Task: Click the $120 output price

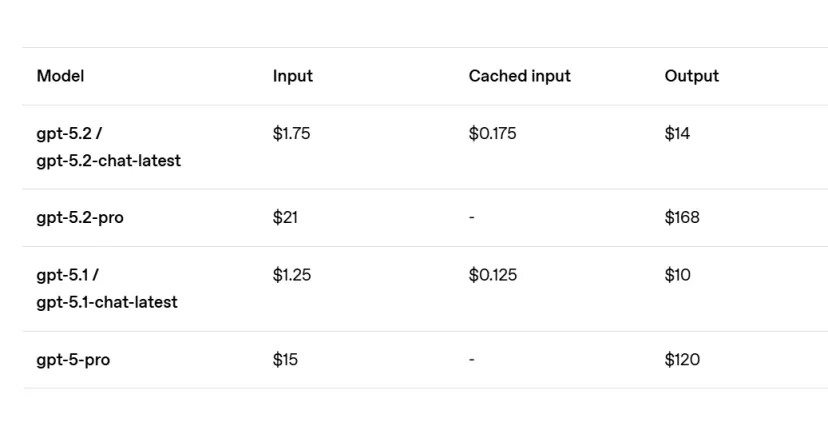Action: (682, 360)
